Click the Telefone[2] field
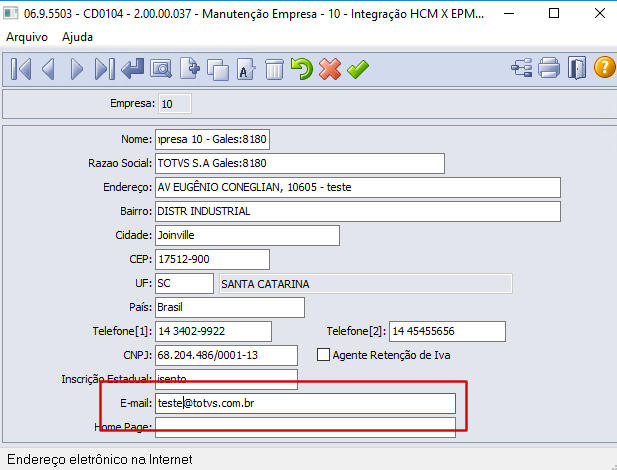 [x=447, y=331]
